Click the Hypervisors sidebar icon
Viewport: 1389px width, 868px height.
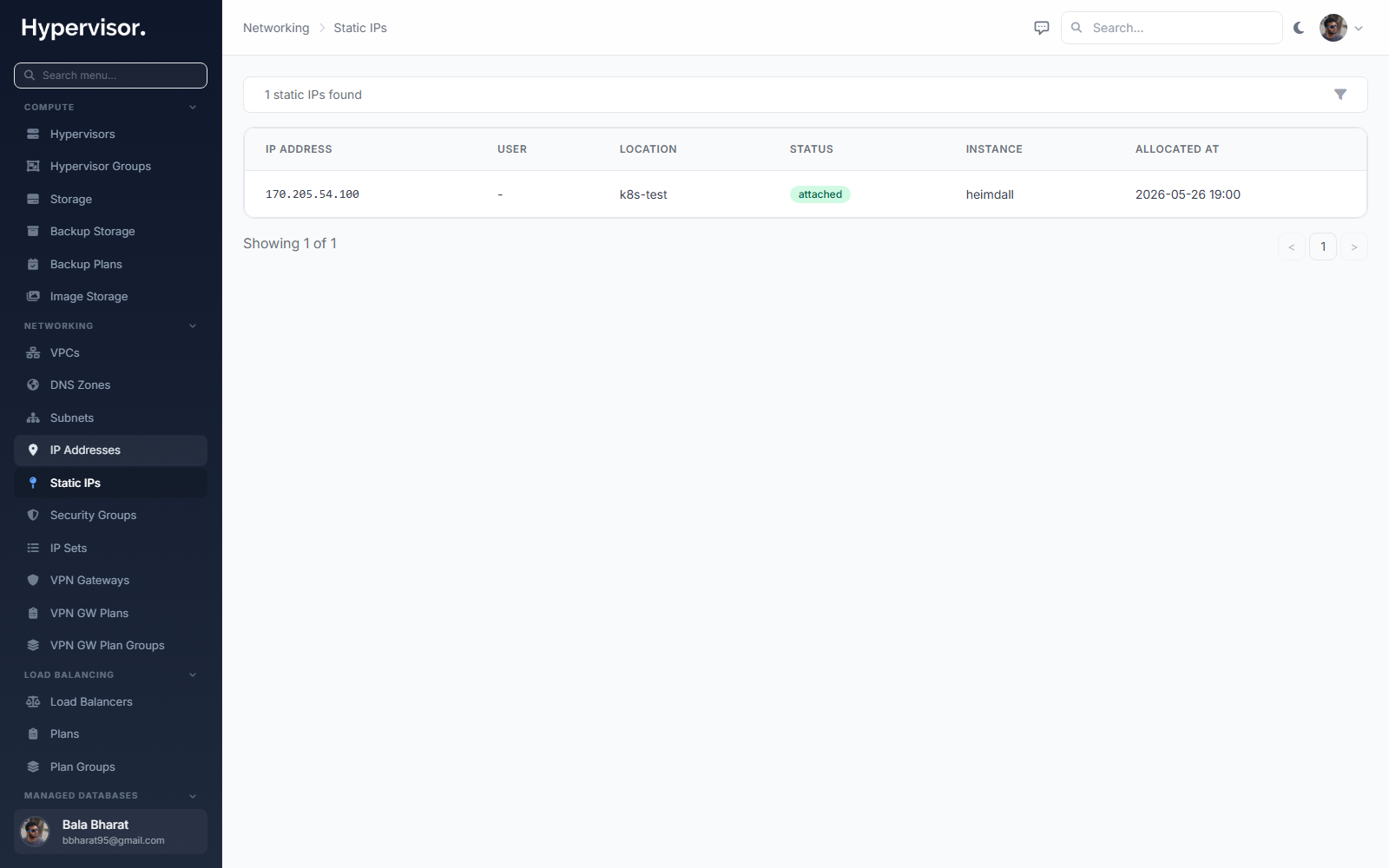(x=33, y=134)
